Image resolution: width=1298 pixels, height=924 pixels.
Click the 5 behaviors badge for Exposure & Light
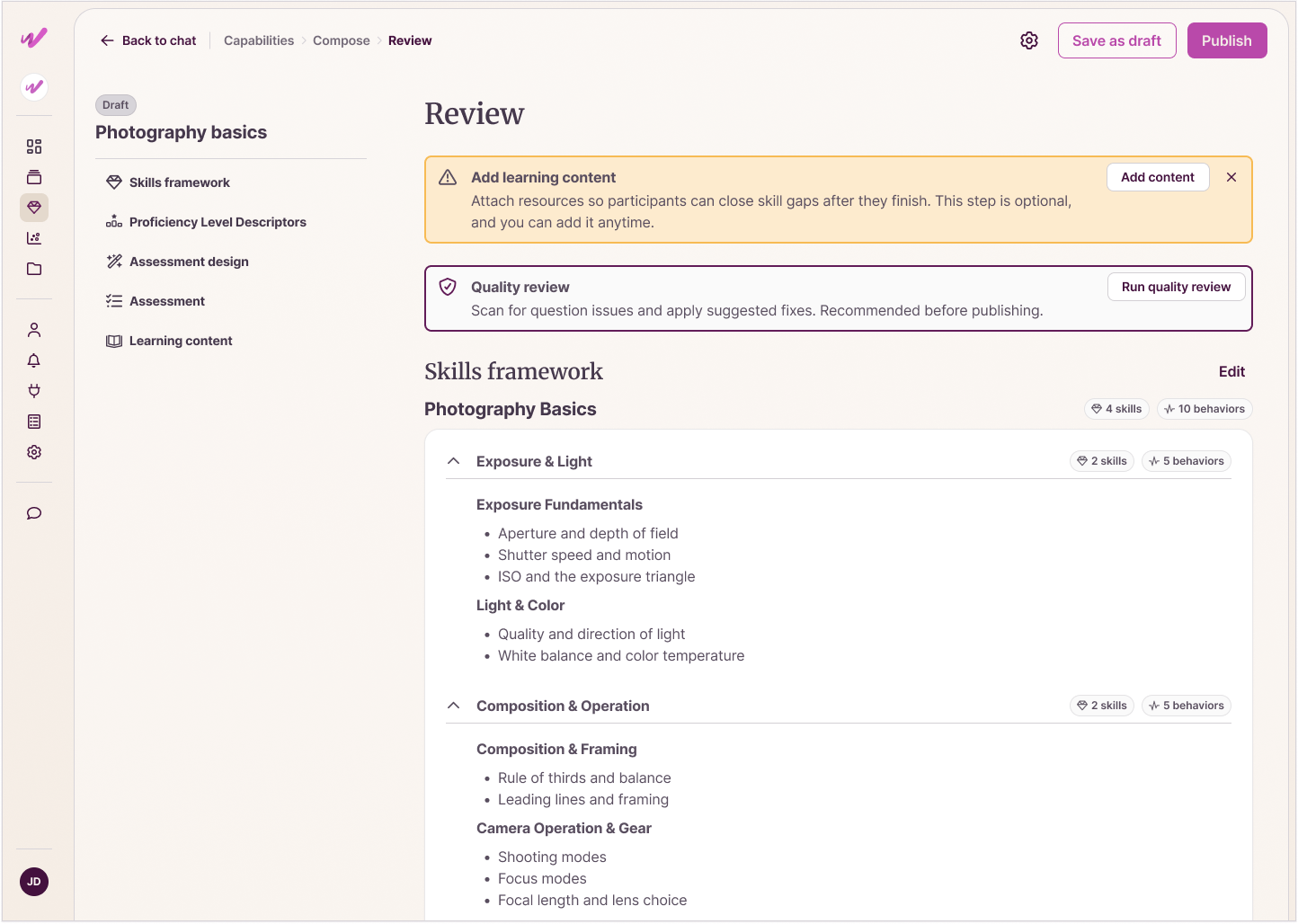1187,461
